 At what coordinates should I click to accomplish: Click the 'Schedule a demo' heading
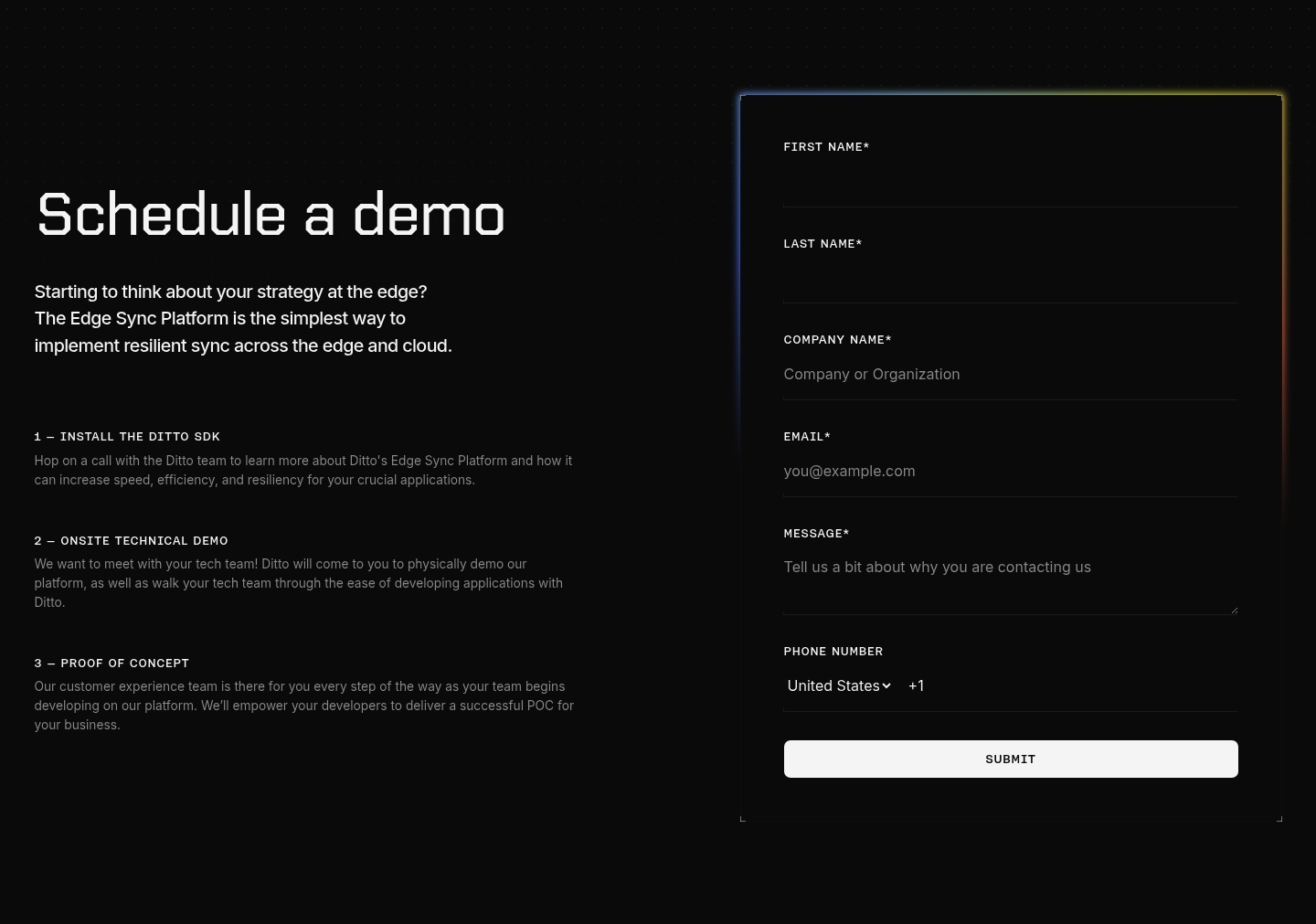point(271,216)
